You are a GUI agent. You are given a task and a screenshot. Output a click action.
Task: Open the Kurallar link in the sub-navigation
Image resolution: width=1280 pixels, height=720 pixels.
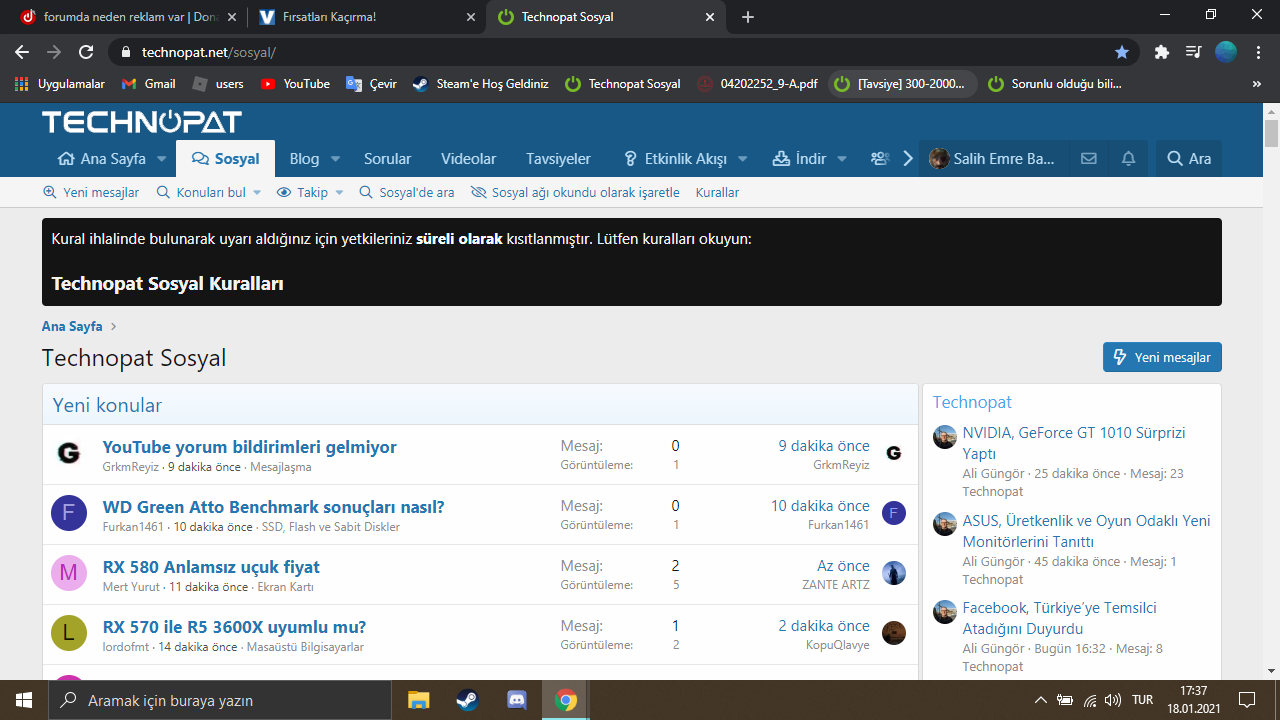pyautogui.click(x=717, y=192)
